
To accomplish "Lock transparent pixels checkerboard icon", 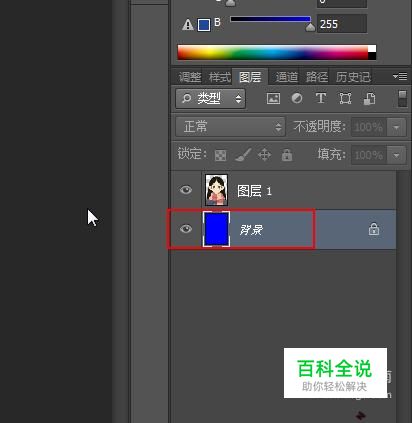I will (x=220, y=155).
